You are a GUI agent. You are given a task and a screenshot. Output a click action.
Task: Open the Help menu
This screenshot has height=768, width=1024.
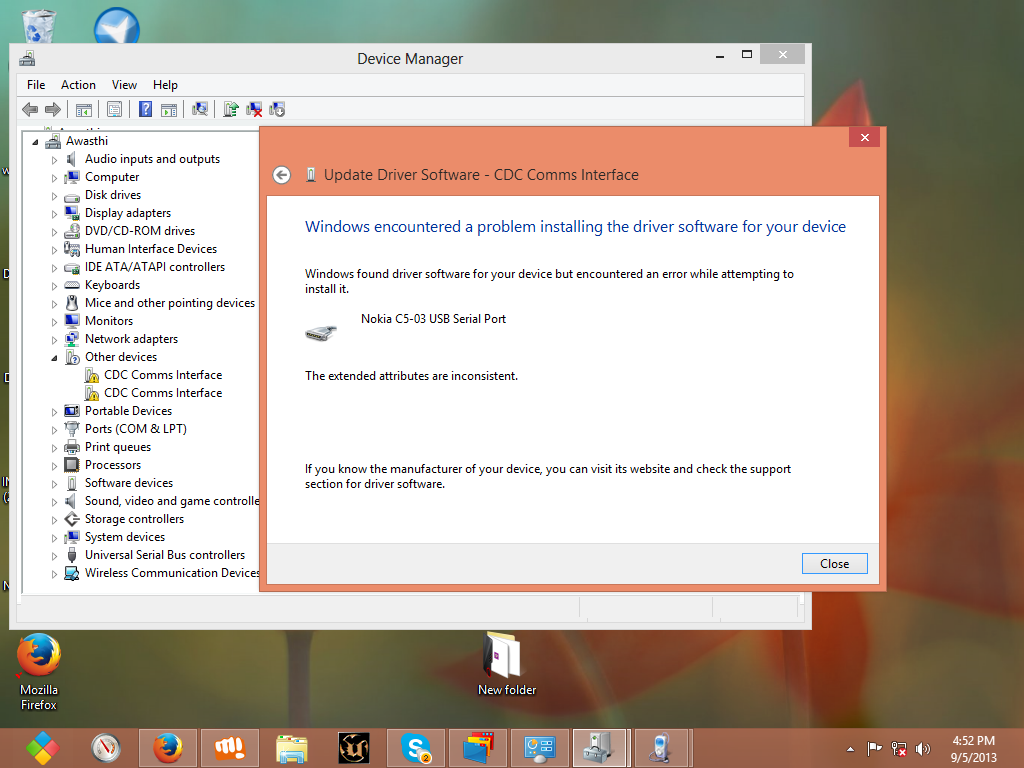(x=165, y=85)
